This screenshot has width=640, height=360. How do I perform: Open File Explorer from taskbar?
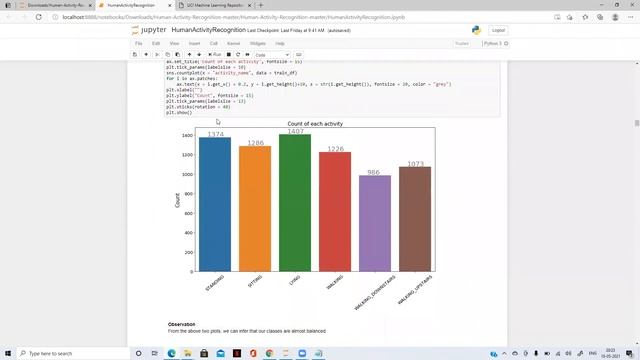tap(188, 353)
